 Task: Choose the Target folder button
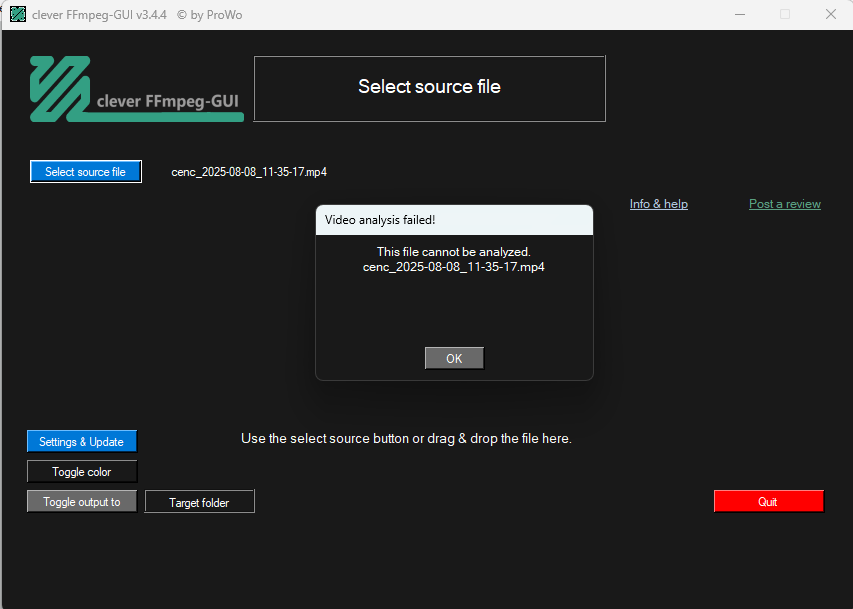click(199, 502)
